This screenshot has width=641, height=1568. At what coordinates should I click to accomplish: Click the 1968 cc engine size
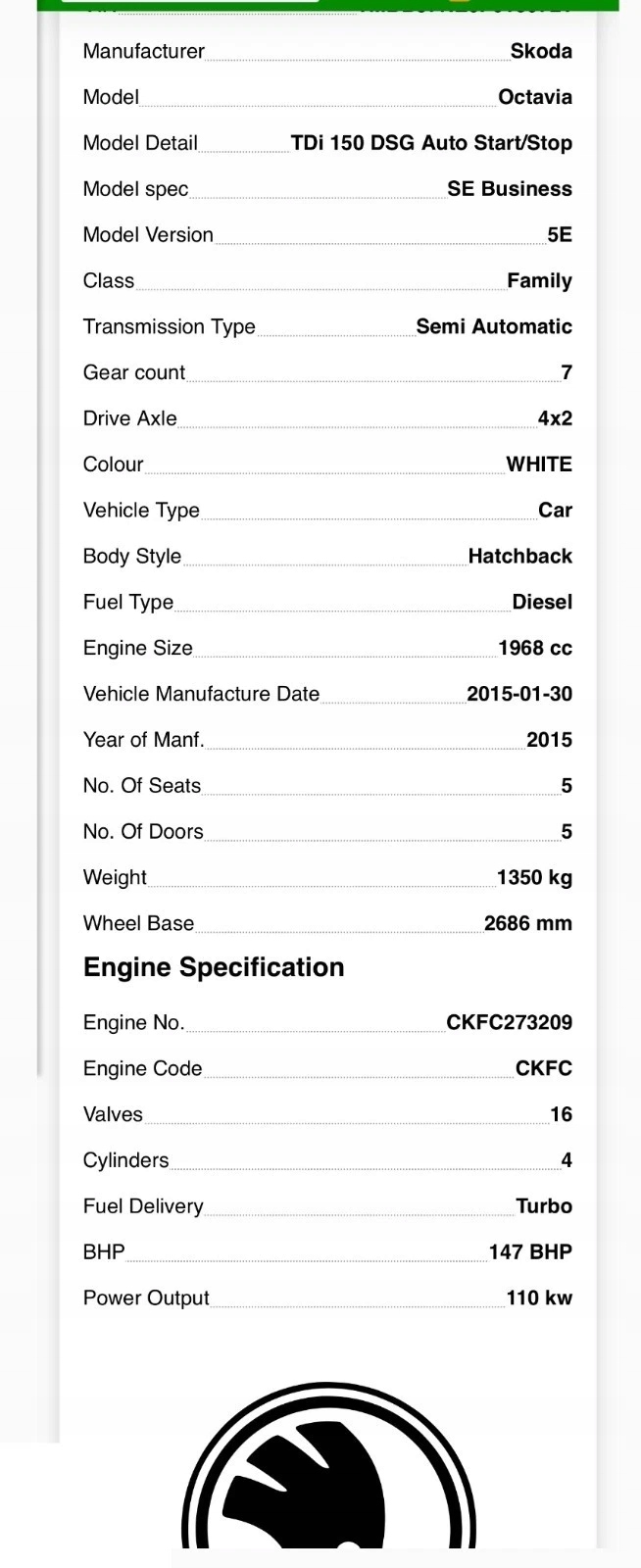(535, 648)
